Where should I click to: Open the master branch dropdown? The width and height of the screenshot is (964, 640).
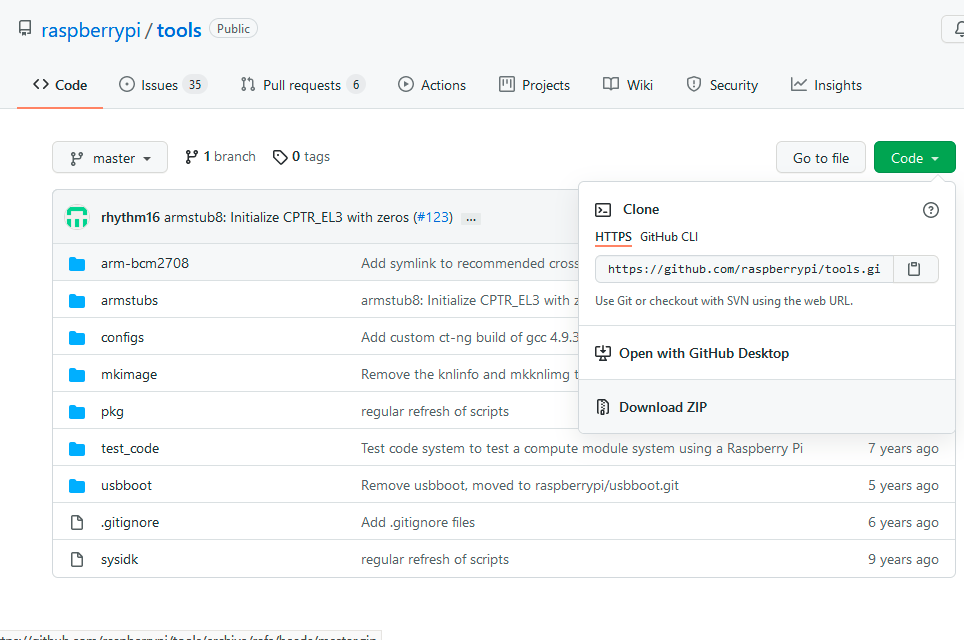[x=110, y=157]
